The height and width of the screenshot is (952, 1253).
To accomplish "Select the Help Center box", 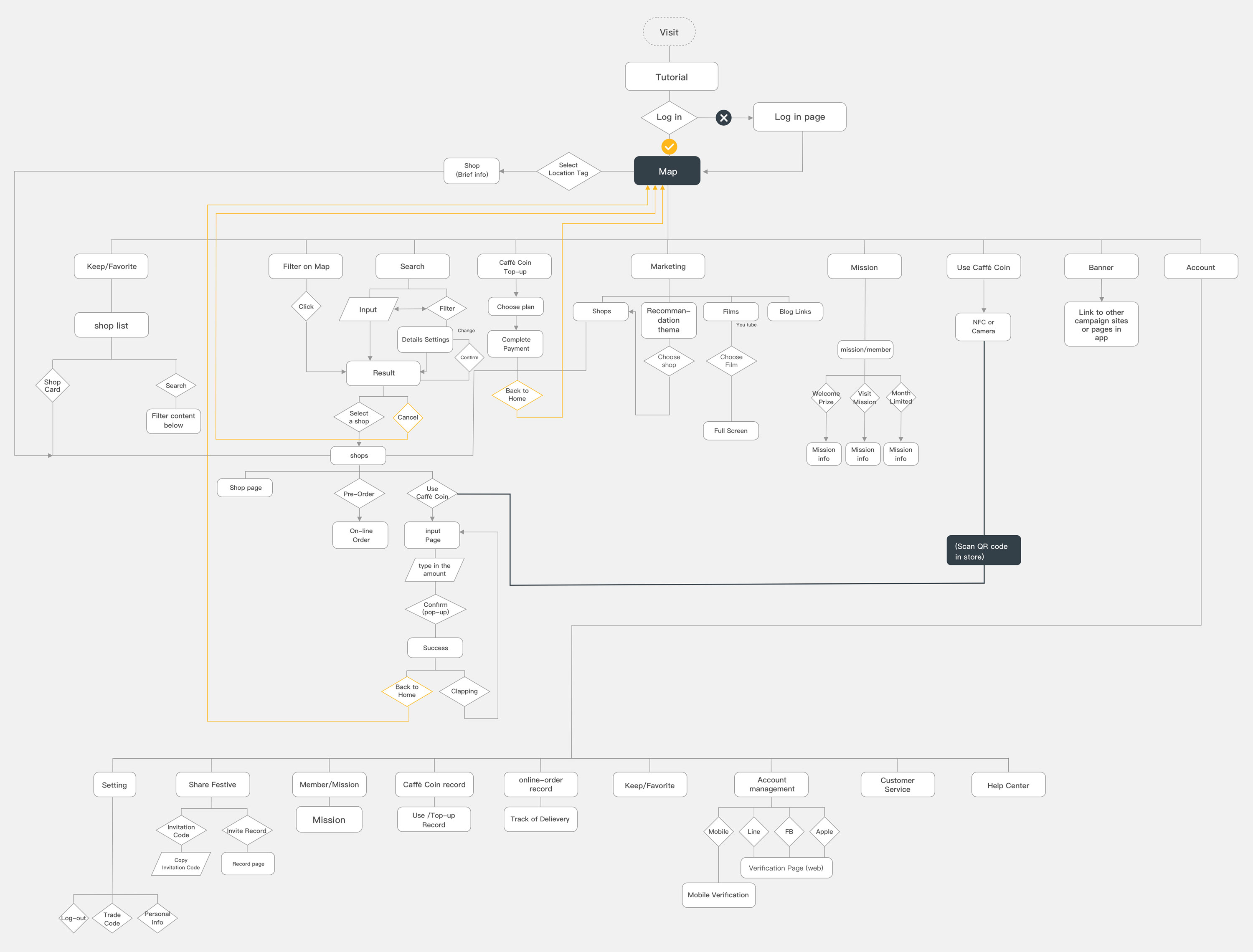I will pos(1007,785).
